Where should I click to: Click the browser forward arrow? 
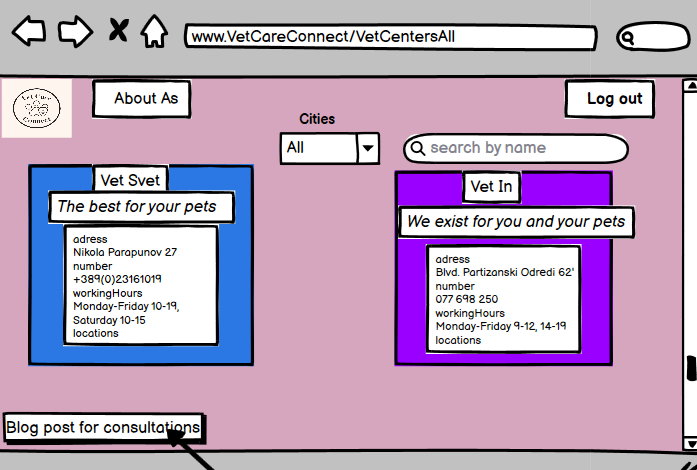click(x=75, y=31)
